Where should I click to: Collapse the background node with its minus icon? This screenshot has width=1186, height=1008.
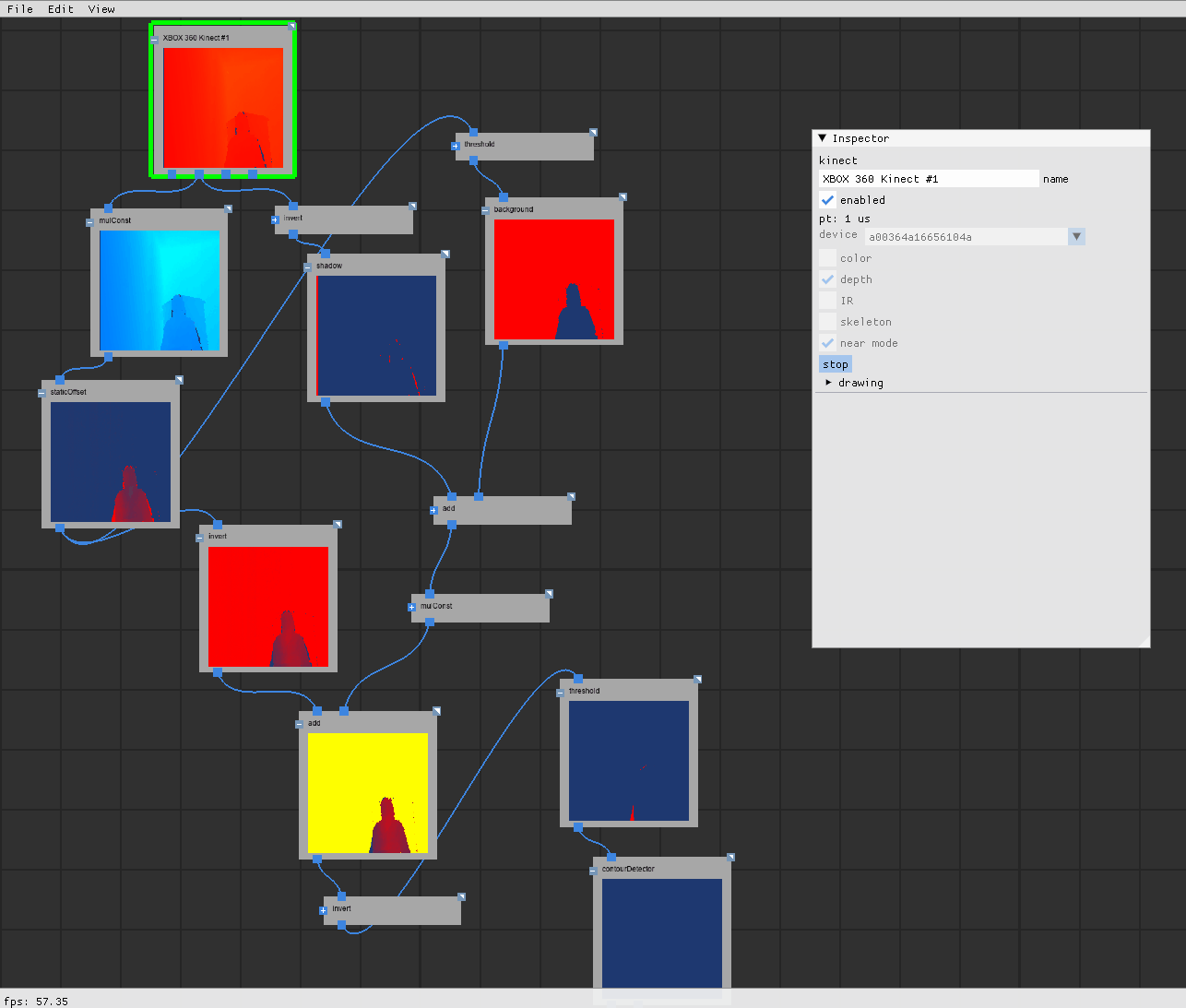tap(485, 210)
